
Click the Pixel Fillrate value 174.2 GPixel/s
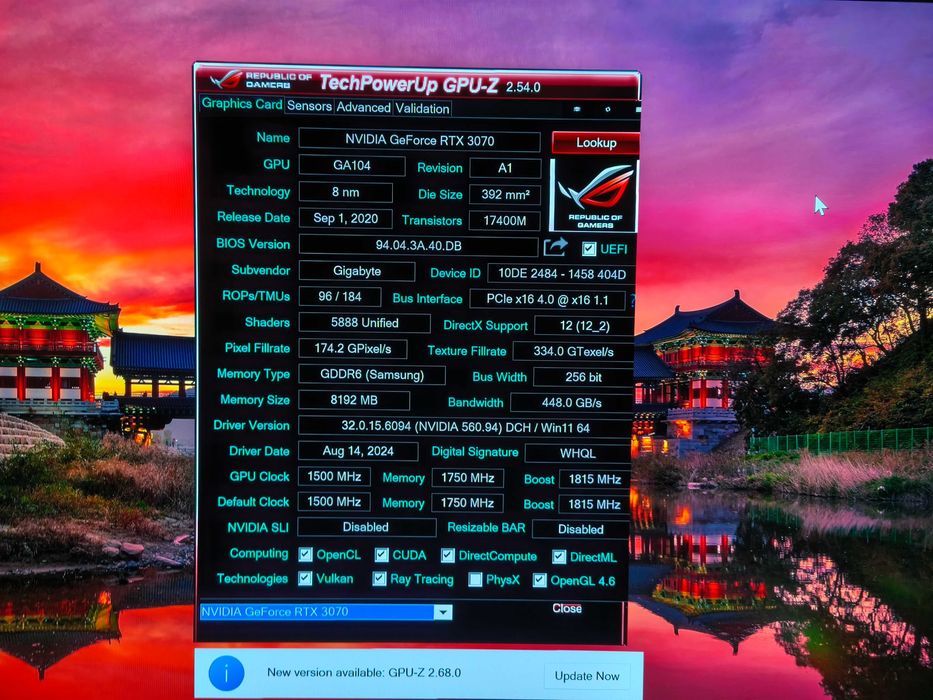click(x=353, y=349)
